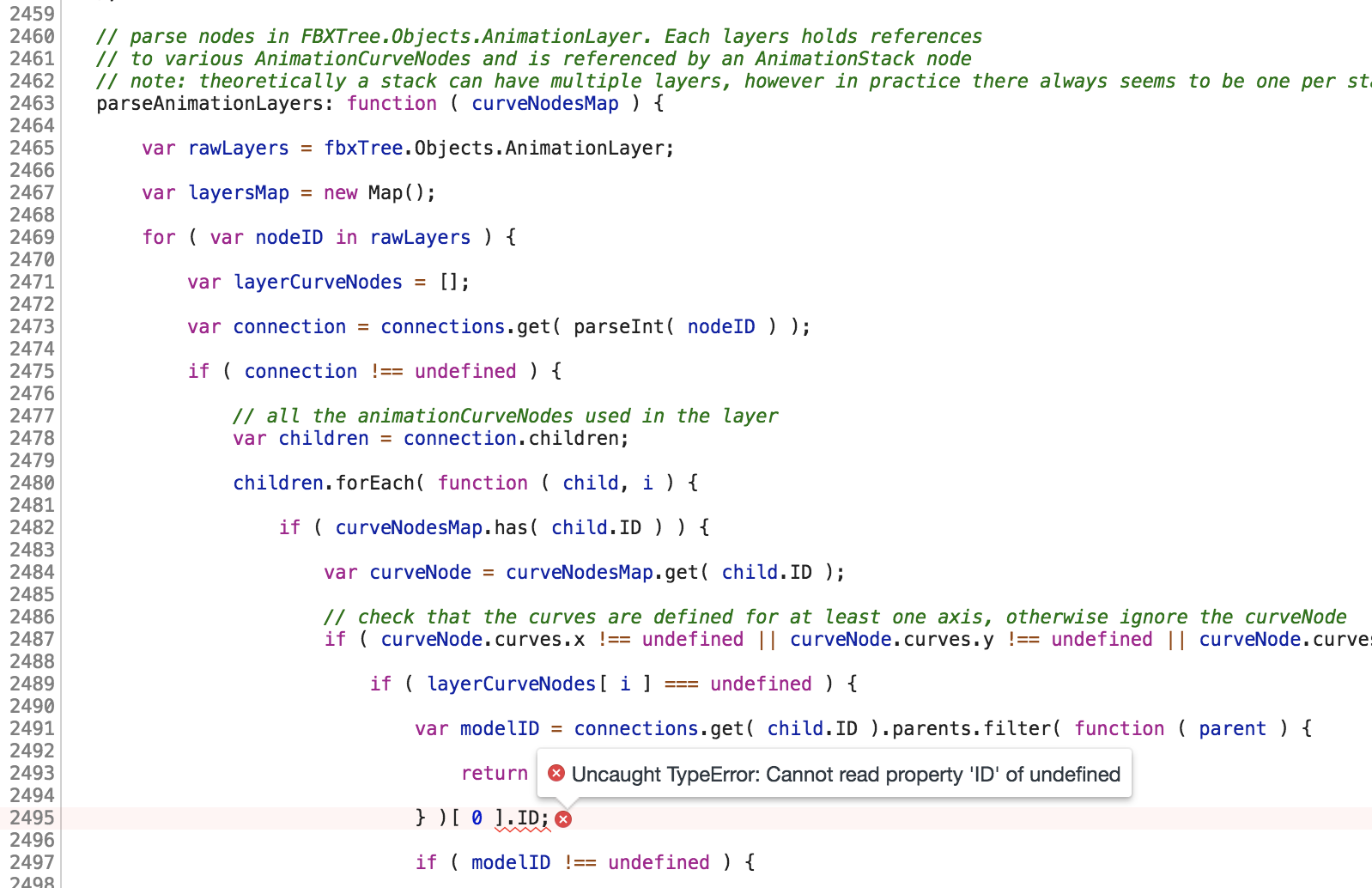Click the 'Uncaught TypeError' message text
The height and width of the screenshot is (888, 1372).
click(x=846, y=775)
